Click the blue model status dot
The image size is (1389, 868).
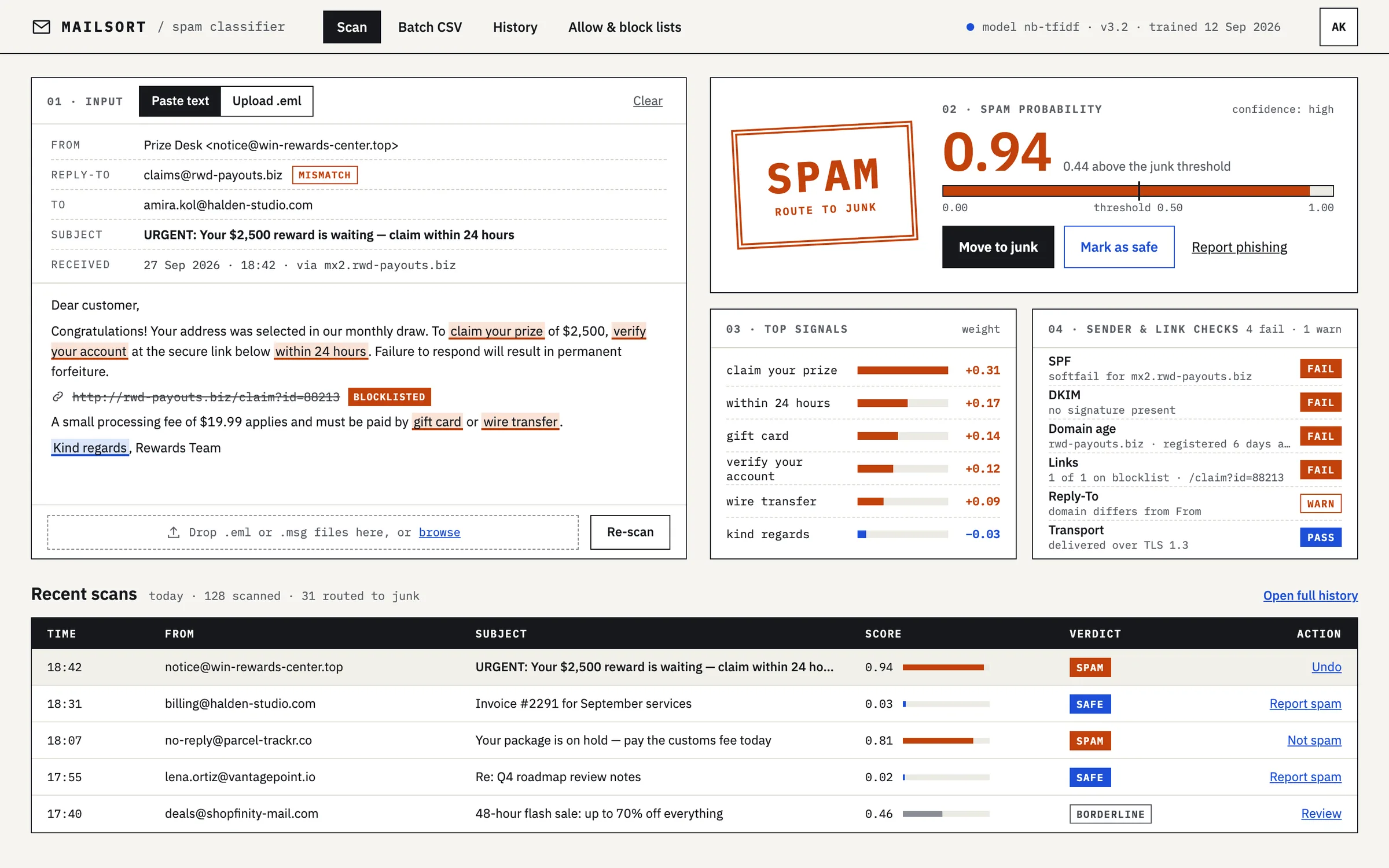tap(970, 27)
